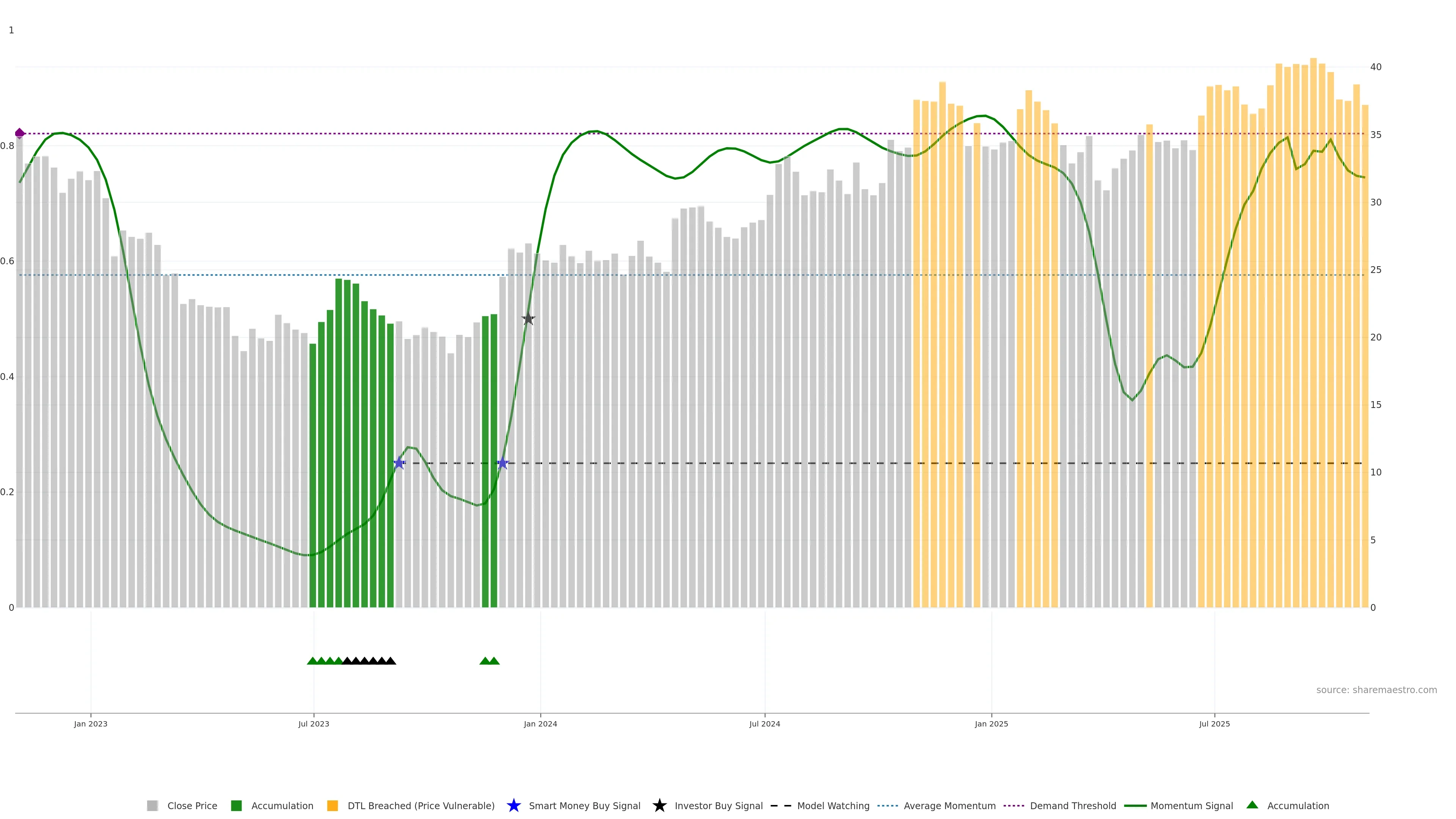Click the first blue Smart Money star on chart
This screenshot has width=1456, height=819.
[399, 463]
